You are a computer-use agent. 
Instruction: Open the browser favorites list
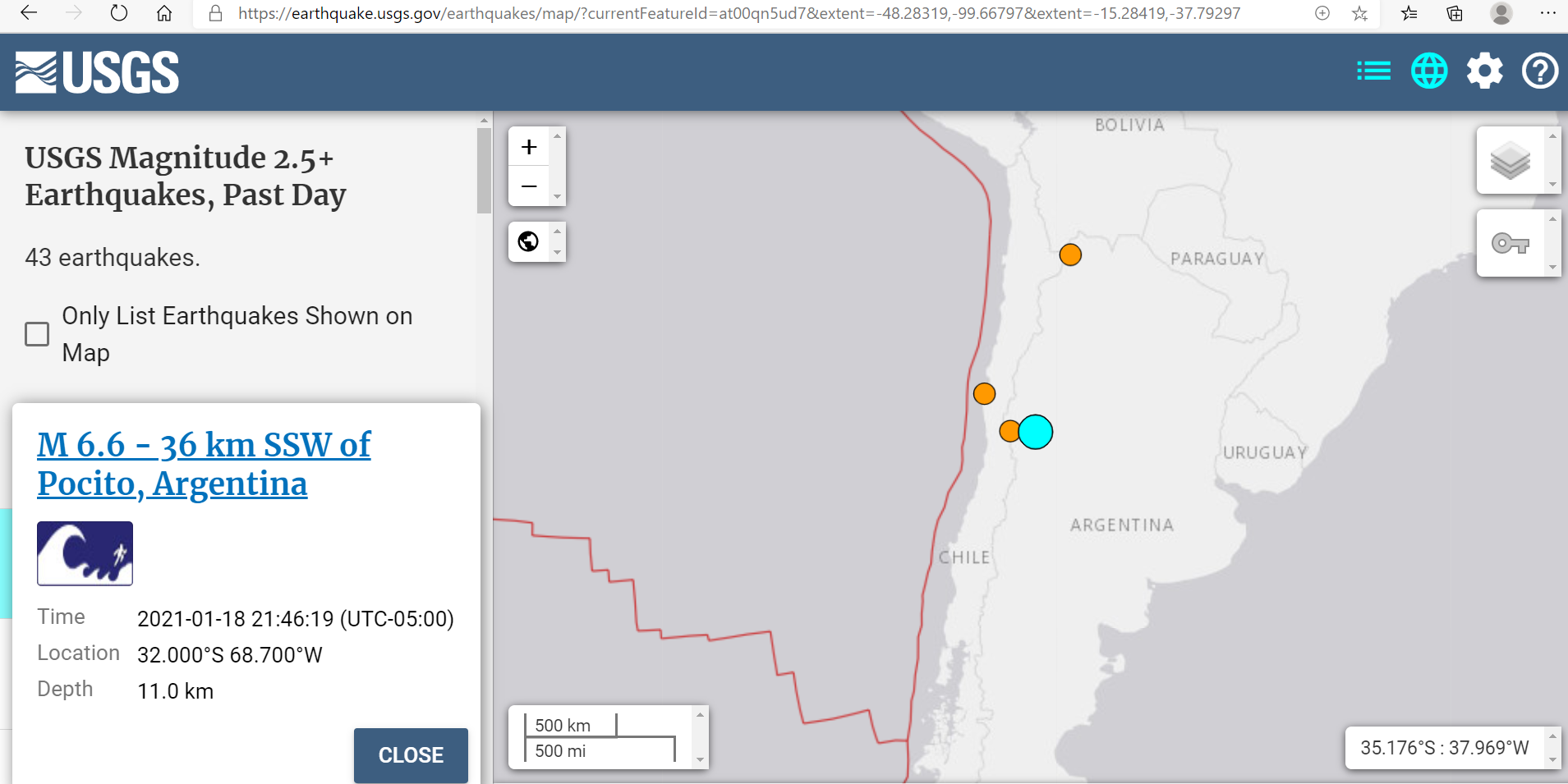1409,13
